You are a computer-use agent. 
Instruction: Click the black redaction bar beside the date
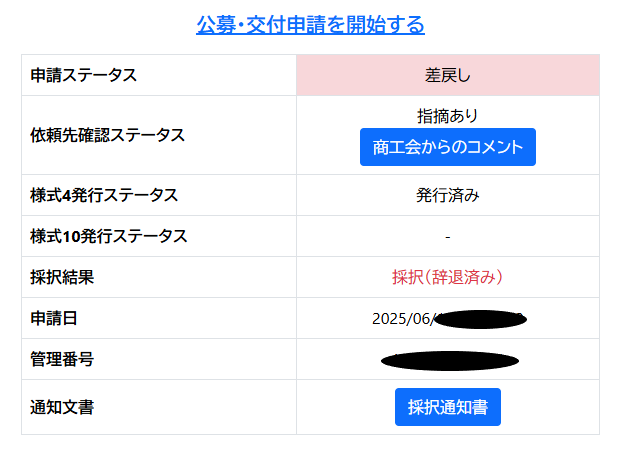click(482, 319)
